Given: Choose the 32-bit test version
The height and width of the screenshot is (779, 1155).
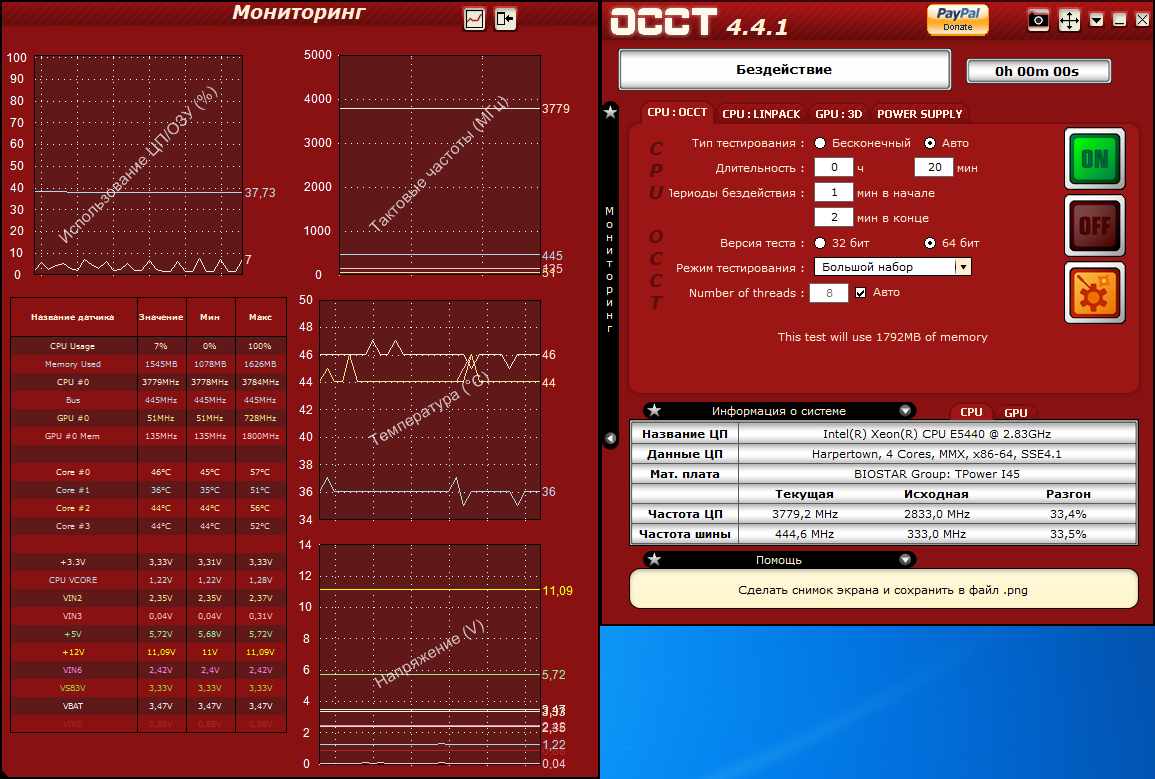Looking at the screenshot, I should pyautogui.click(x=820, y=243).
